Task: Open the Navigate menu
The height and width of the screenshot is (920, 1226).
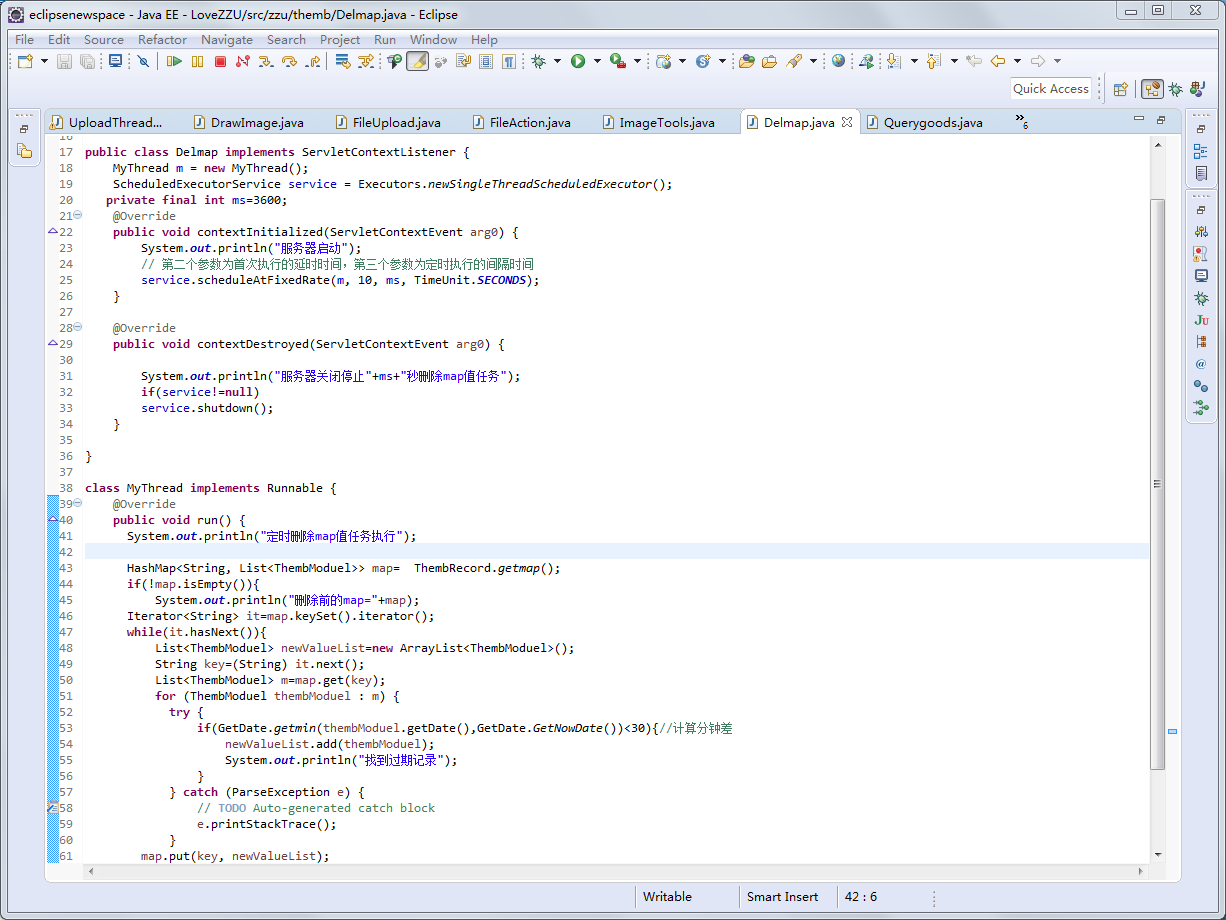Action: pyautogui.click(x=226, y=40)
